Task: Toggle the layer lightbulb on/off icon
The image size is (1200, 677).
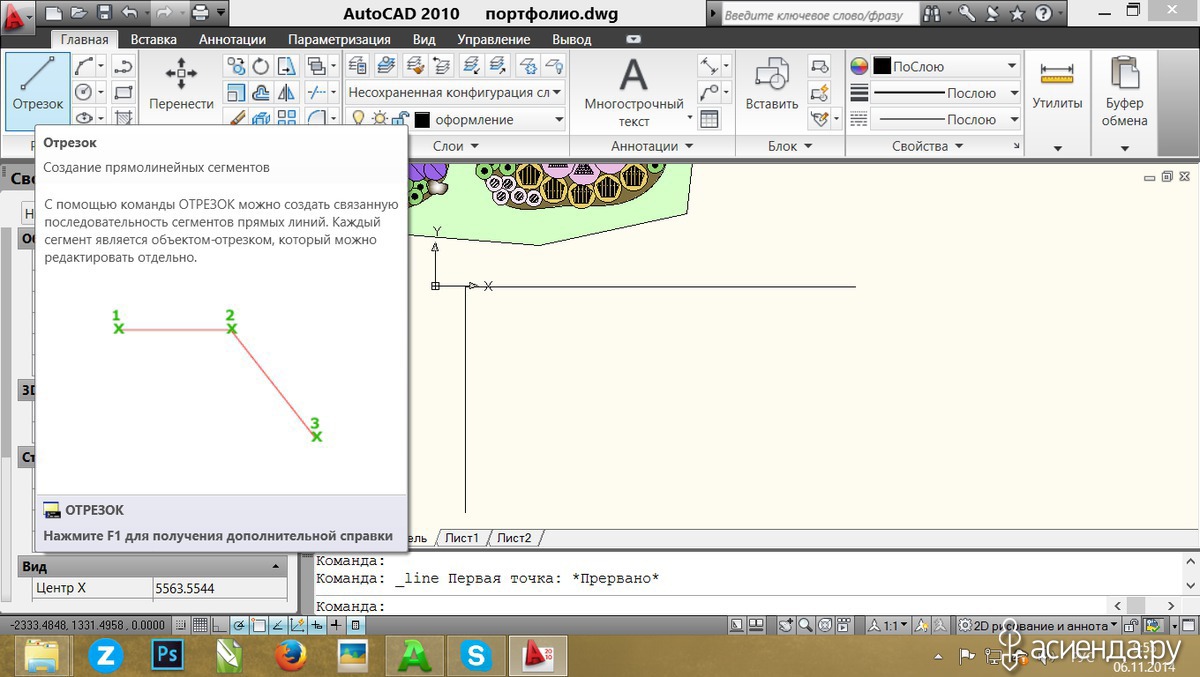Action: pyautogui.click(x=359, y=119)
